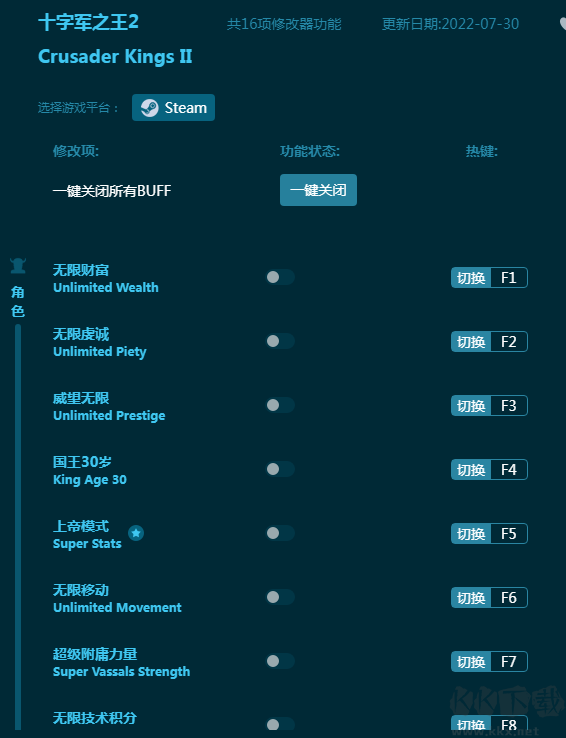
Task: Click the star badge beside Super Stats
Action: pyautogui.click(x=136, y=533)
